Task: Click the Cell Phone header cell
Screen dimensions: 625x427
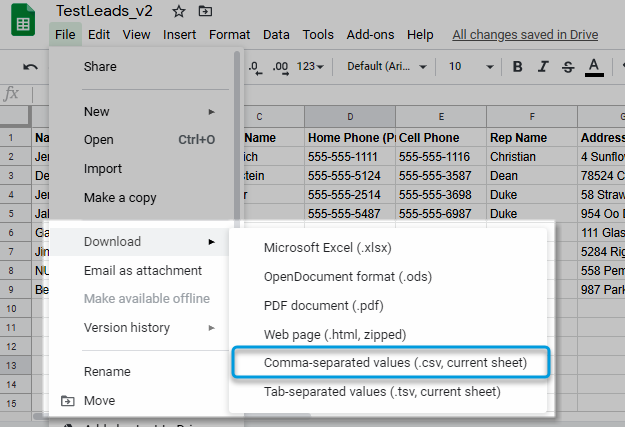Action: pyautogui.click(x=441, y=138)
